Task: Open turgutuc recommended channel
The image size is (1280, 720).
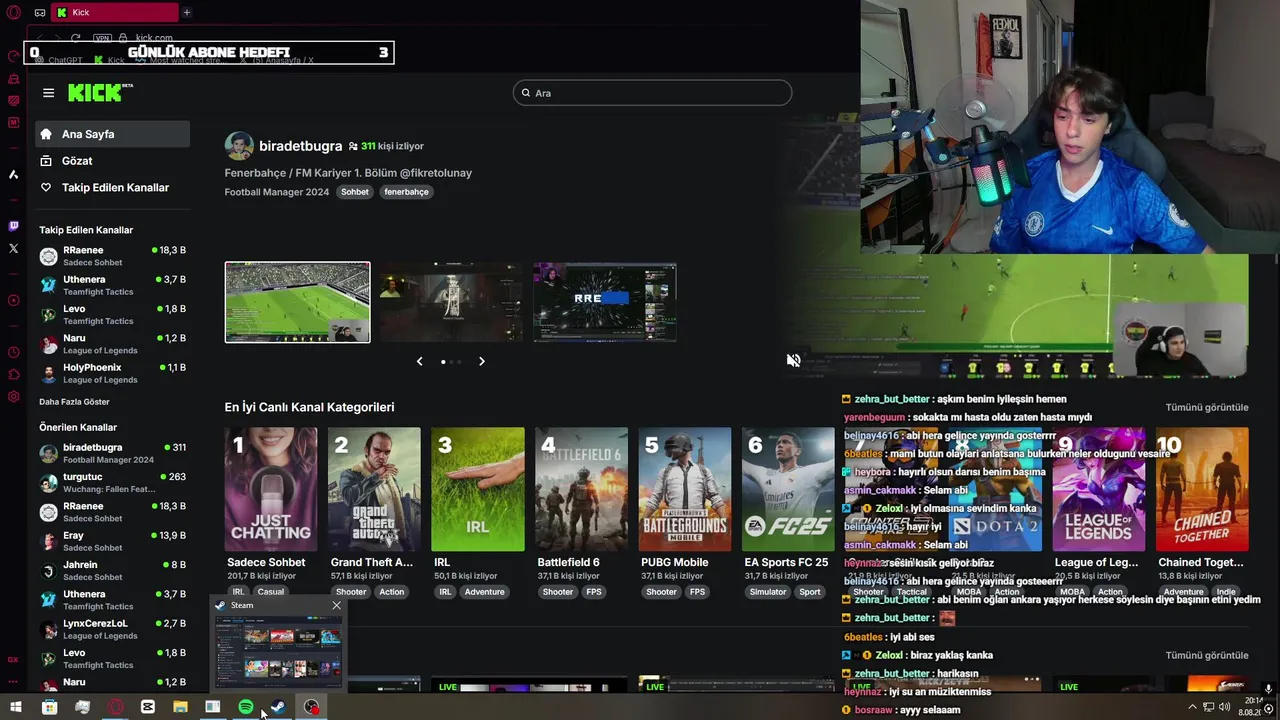Action: click(112, 482)
